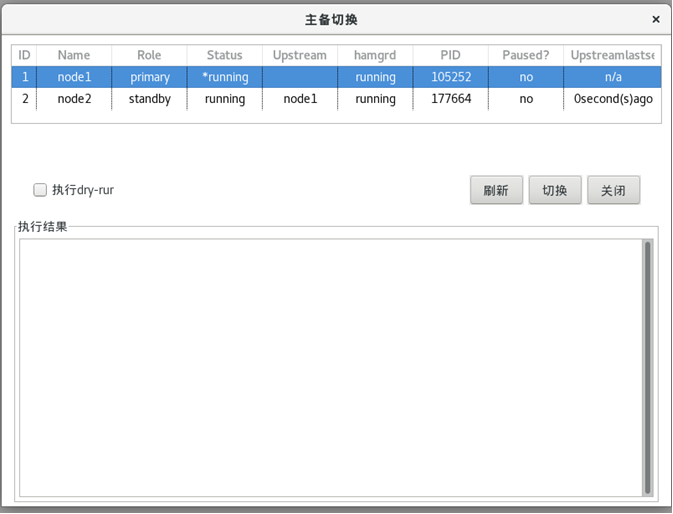Image resolution: width=673 pixels, height=514 pixels.
Task: Close the 主备切换 dialog window
Action: pos(656,19)
